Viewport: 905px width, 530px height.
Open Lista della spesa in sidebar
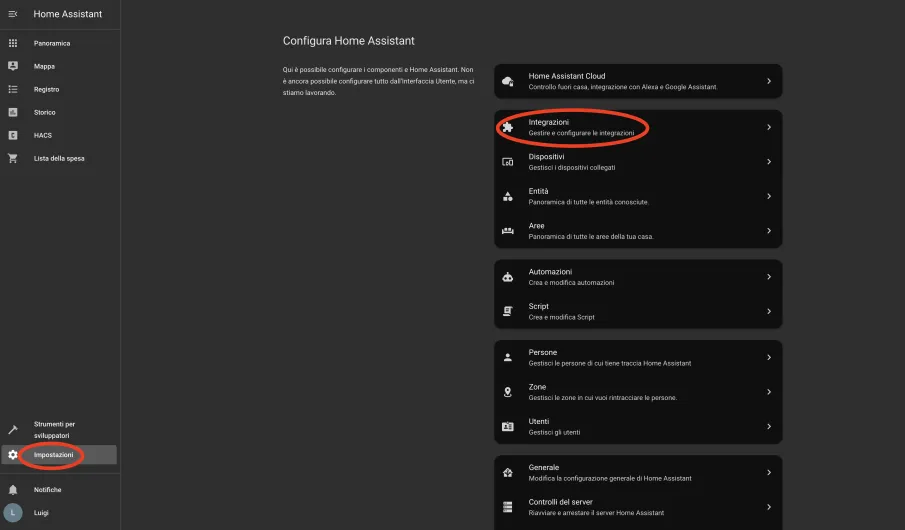[x=60, y=158]
